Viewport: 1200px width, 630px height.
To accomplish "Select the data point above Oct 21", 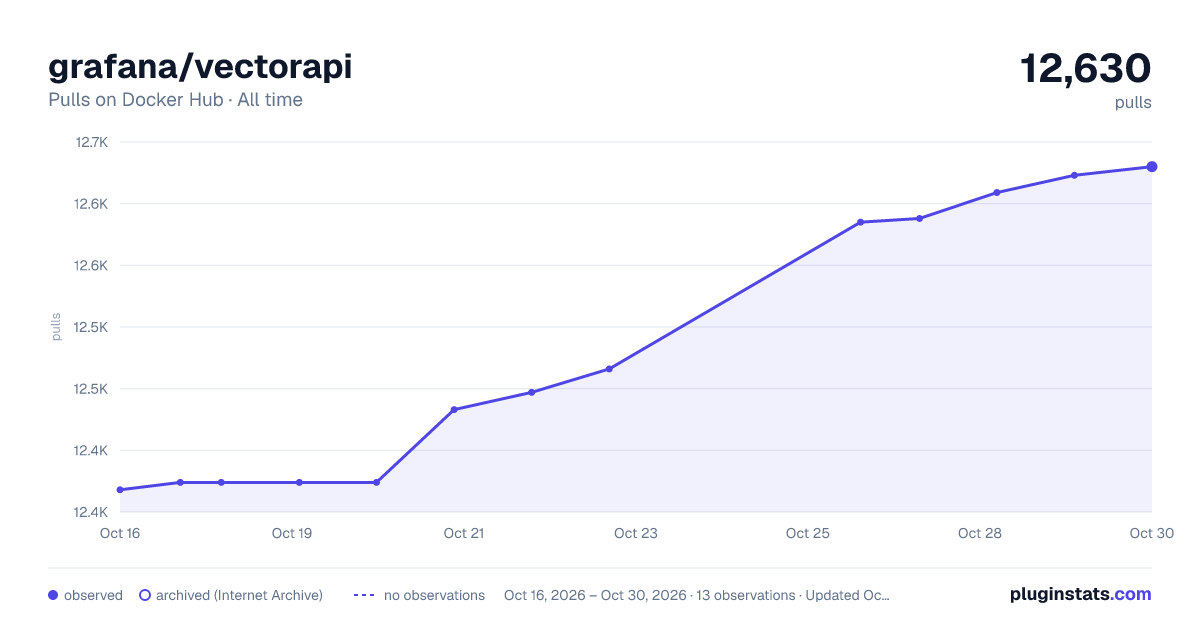I will coord(454,409).
